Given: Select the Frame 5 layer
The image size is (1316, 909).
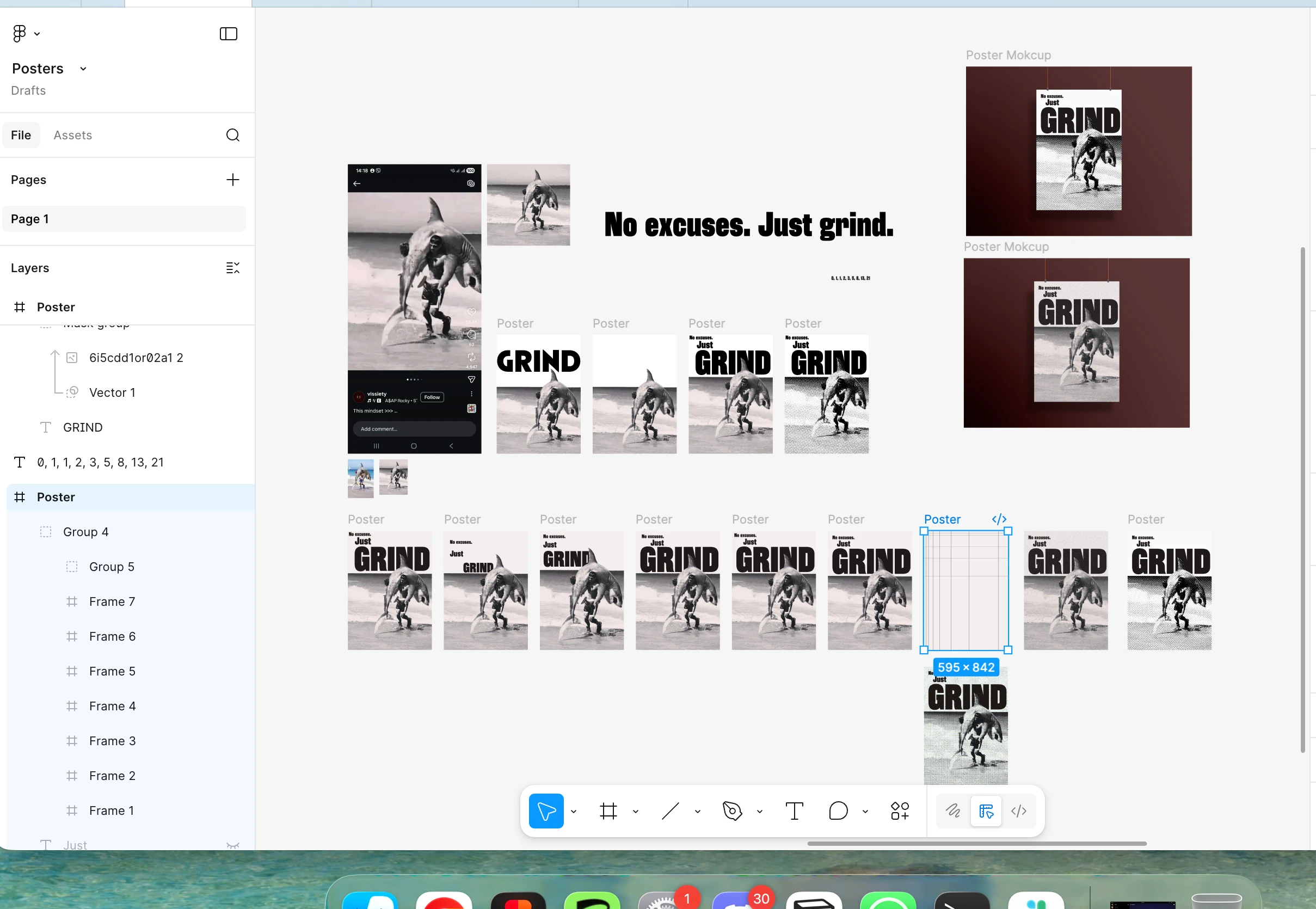Looking at the screenshot, I should [x=112, y=671].
